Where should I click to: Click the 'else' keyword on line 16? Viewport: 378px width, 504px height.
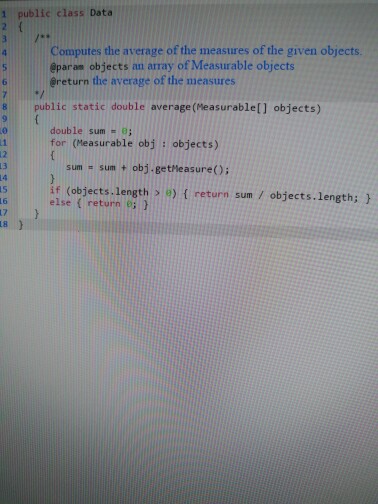(60, 202)
